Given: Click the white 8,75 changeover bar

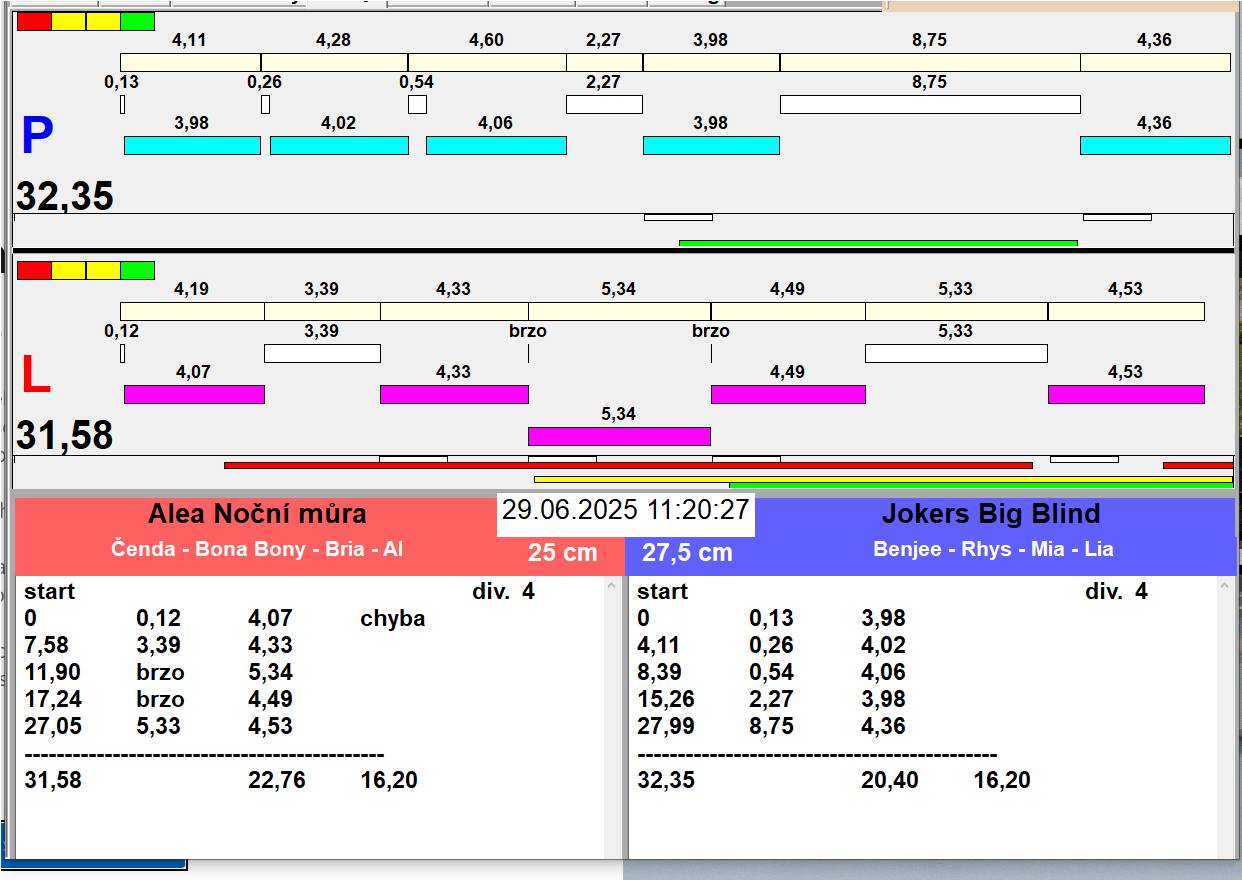Looking at the screenshot, I should (x=930, y=104).
